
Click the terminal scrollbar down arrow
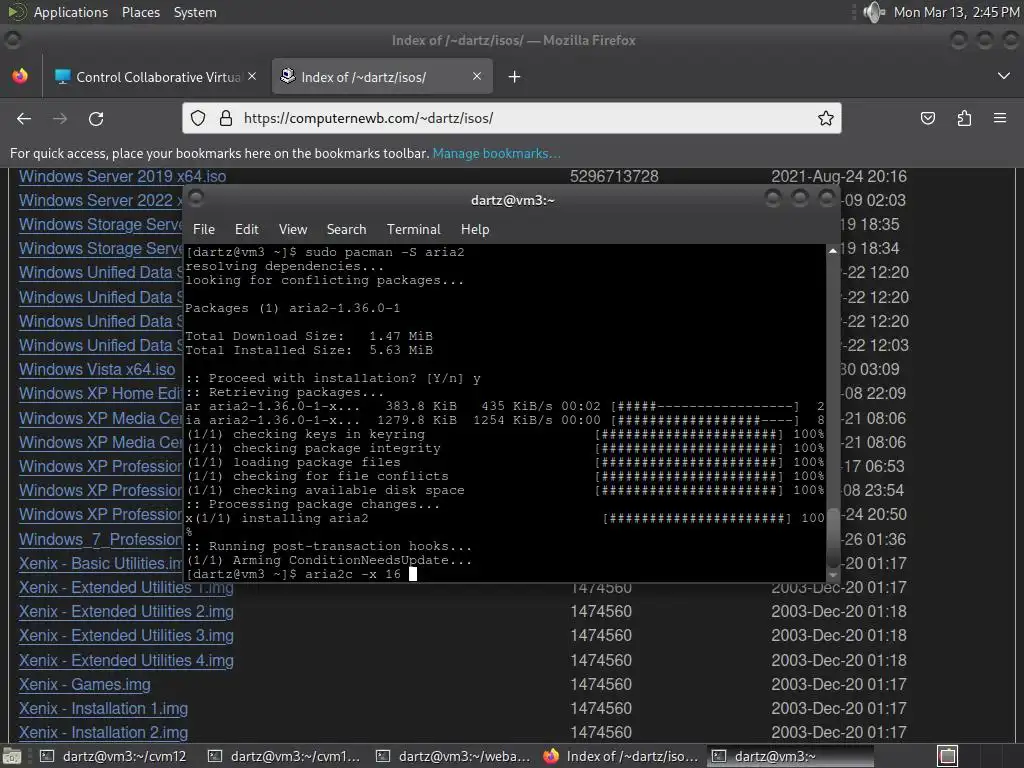tap(833, 575)
